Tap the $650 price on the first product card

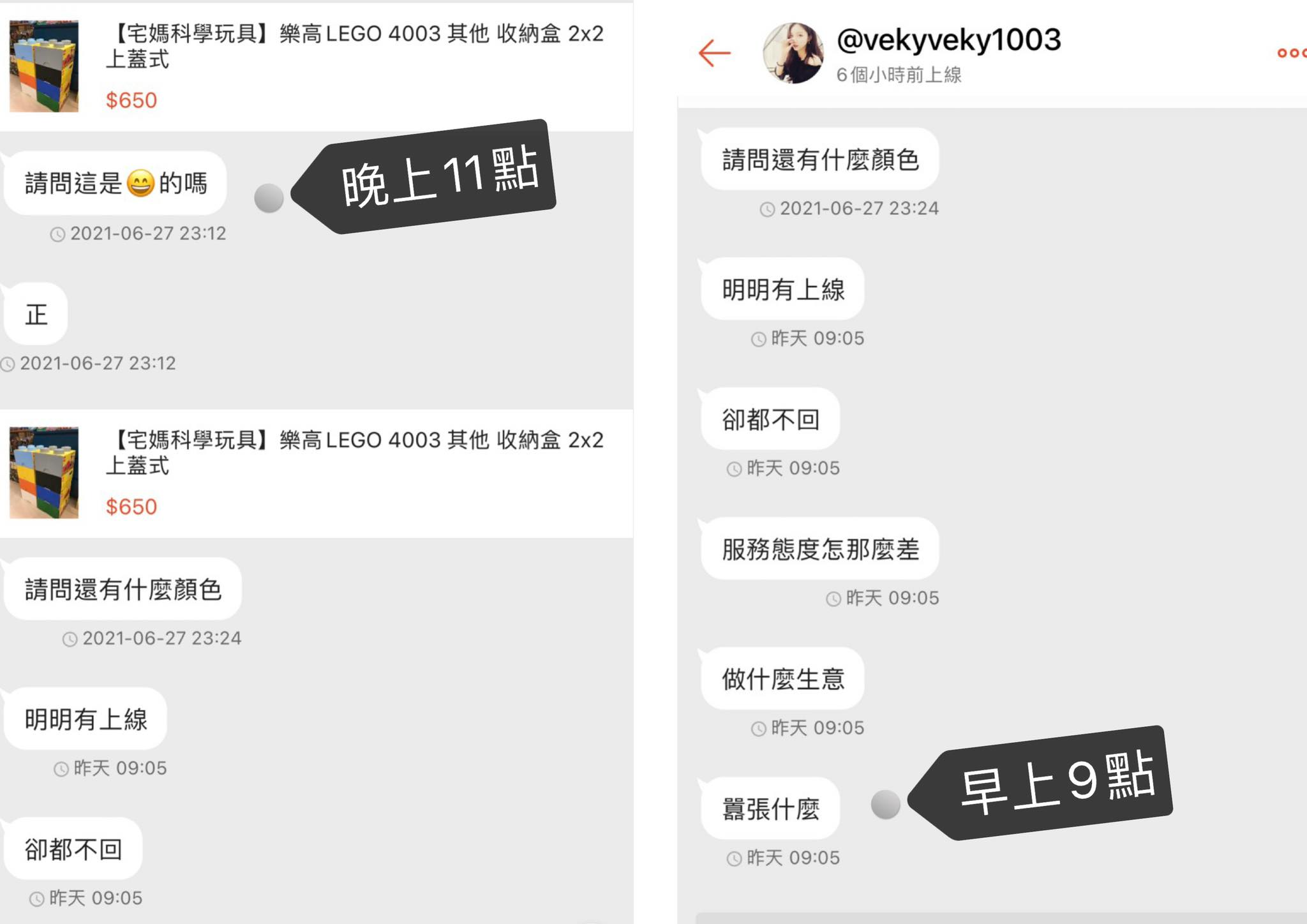(x=131, y=100)
